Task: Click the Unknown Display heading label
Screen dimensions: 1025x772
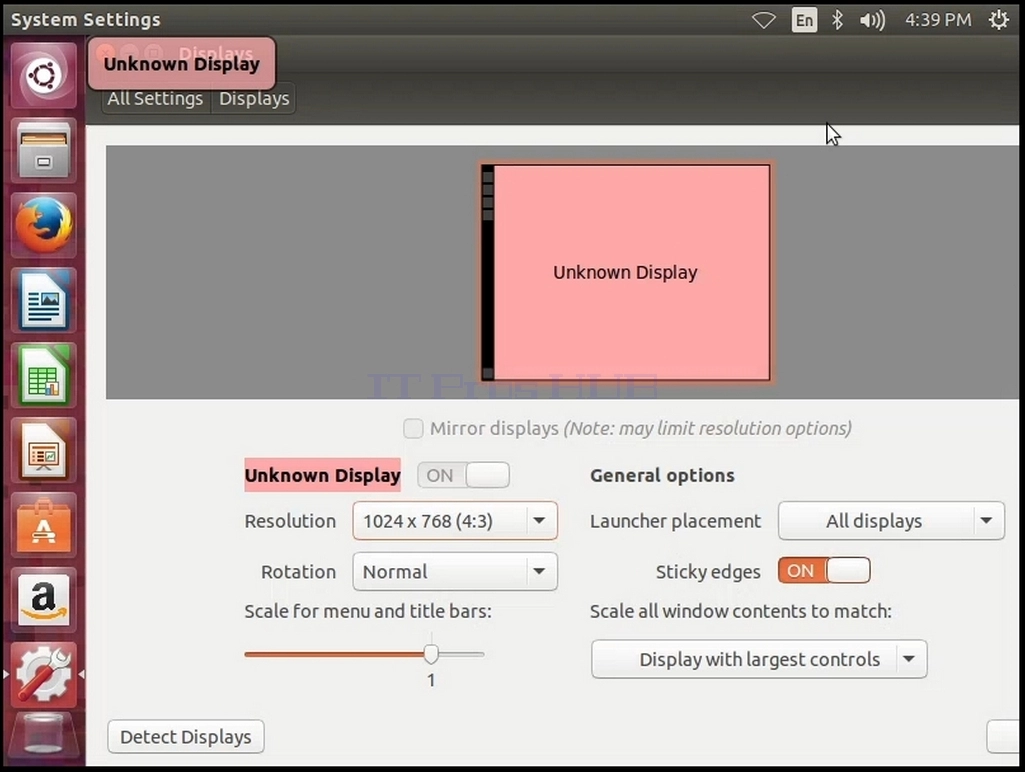Action: (322, 475)
